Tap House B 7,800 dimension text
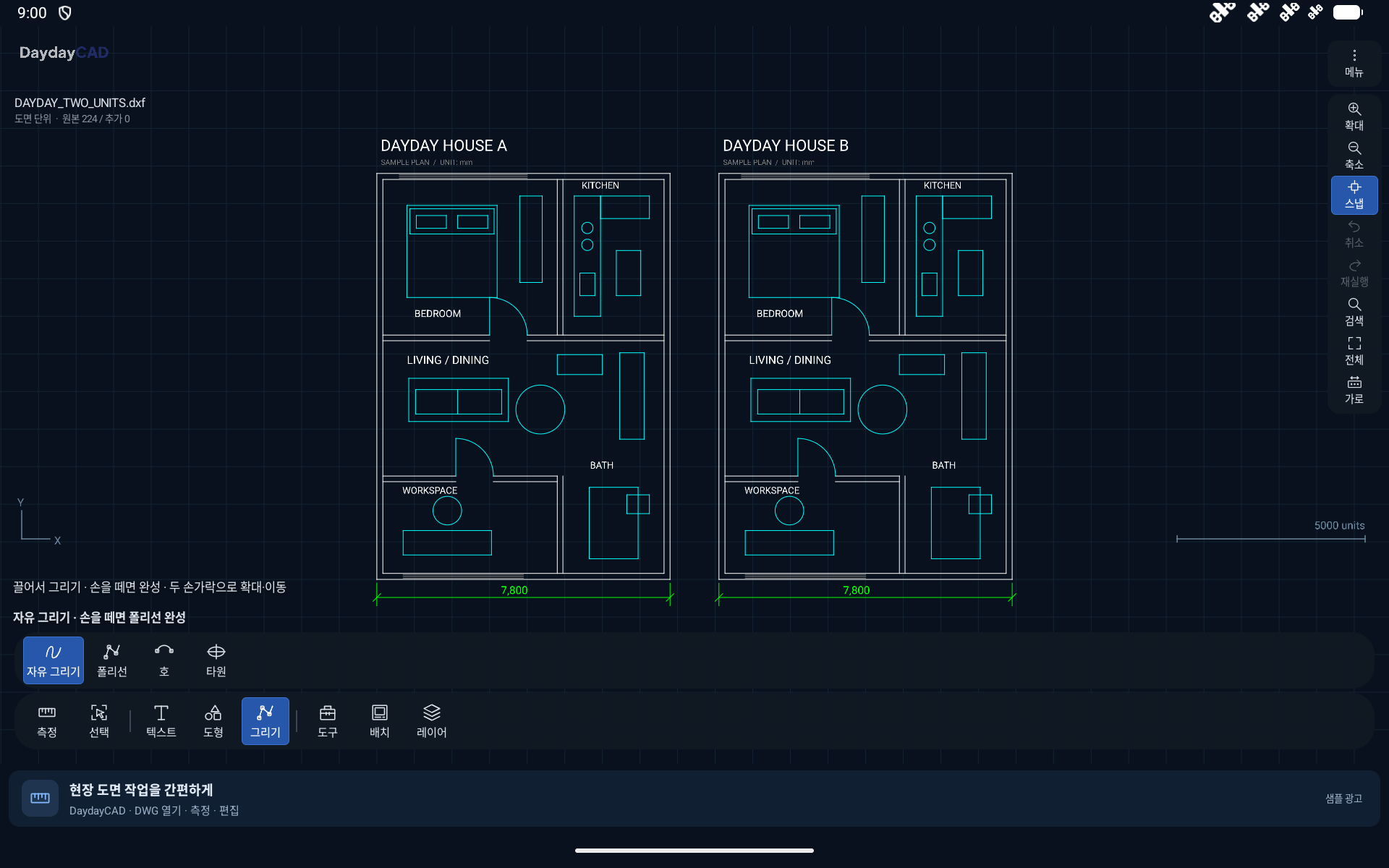 click(857, 590)
